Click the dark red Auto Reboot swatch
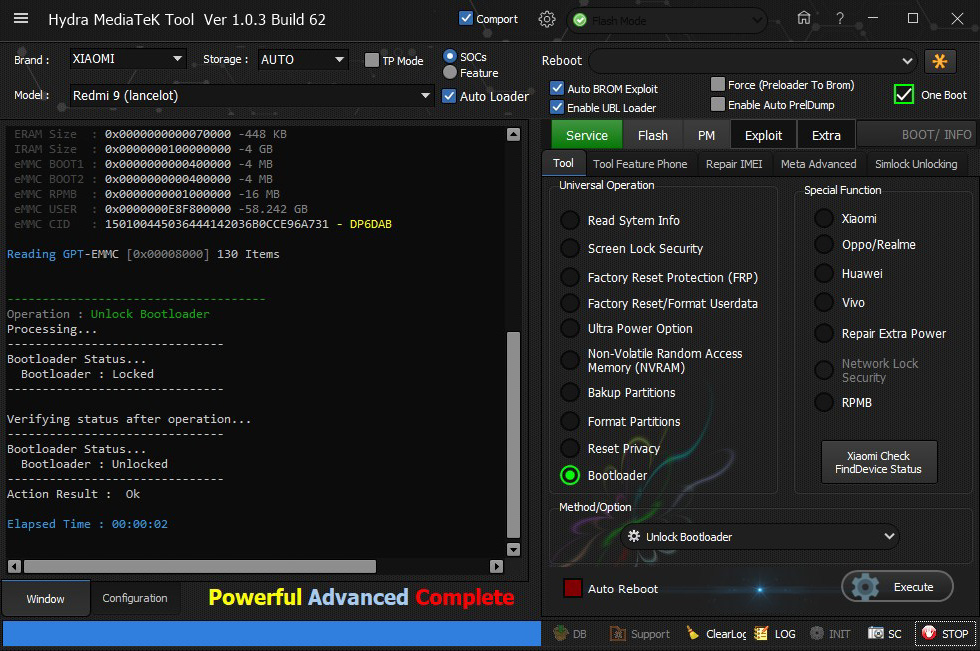980x651 pixels. pos(573,589)
